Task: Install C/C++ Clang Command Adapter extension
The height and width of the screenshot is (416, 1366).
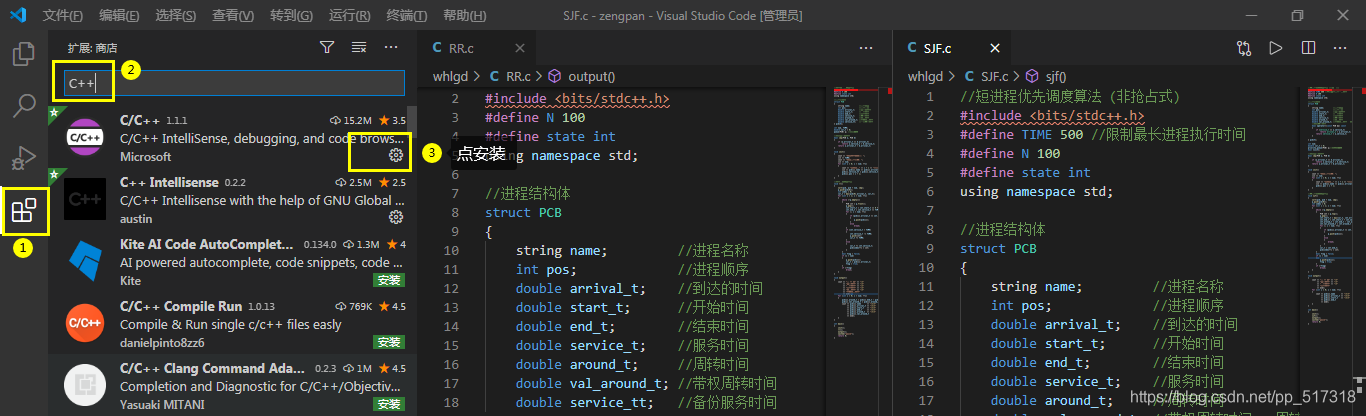Action: click(x=389, y=404)
